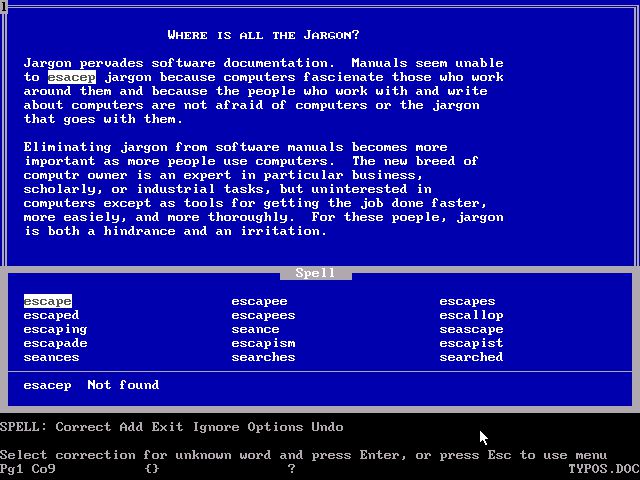Click the window number 1 indicator
Viewport: 640px width, 480px height.
[x=4, y=6]
